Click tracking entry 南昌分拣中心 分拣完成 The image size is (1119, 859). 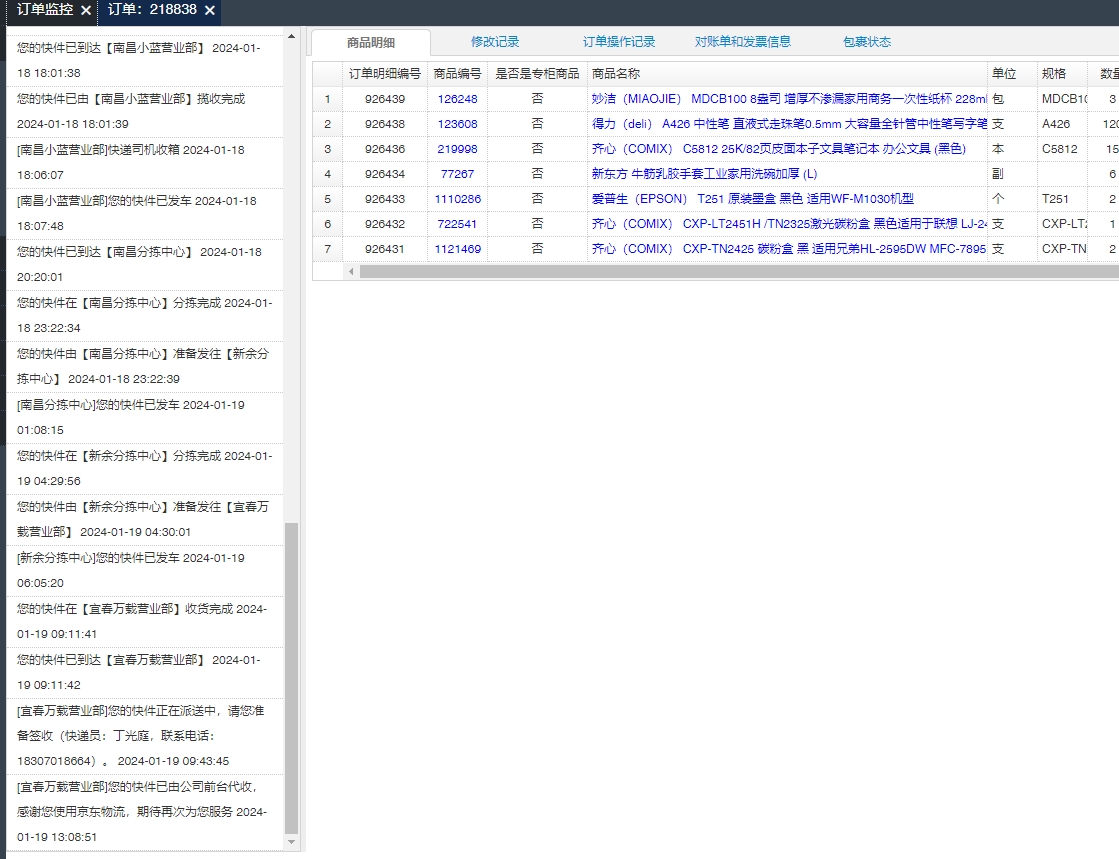[x=145, y=315]
